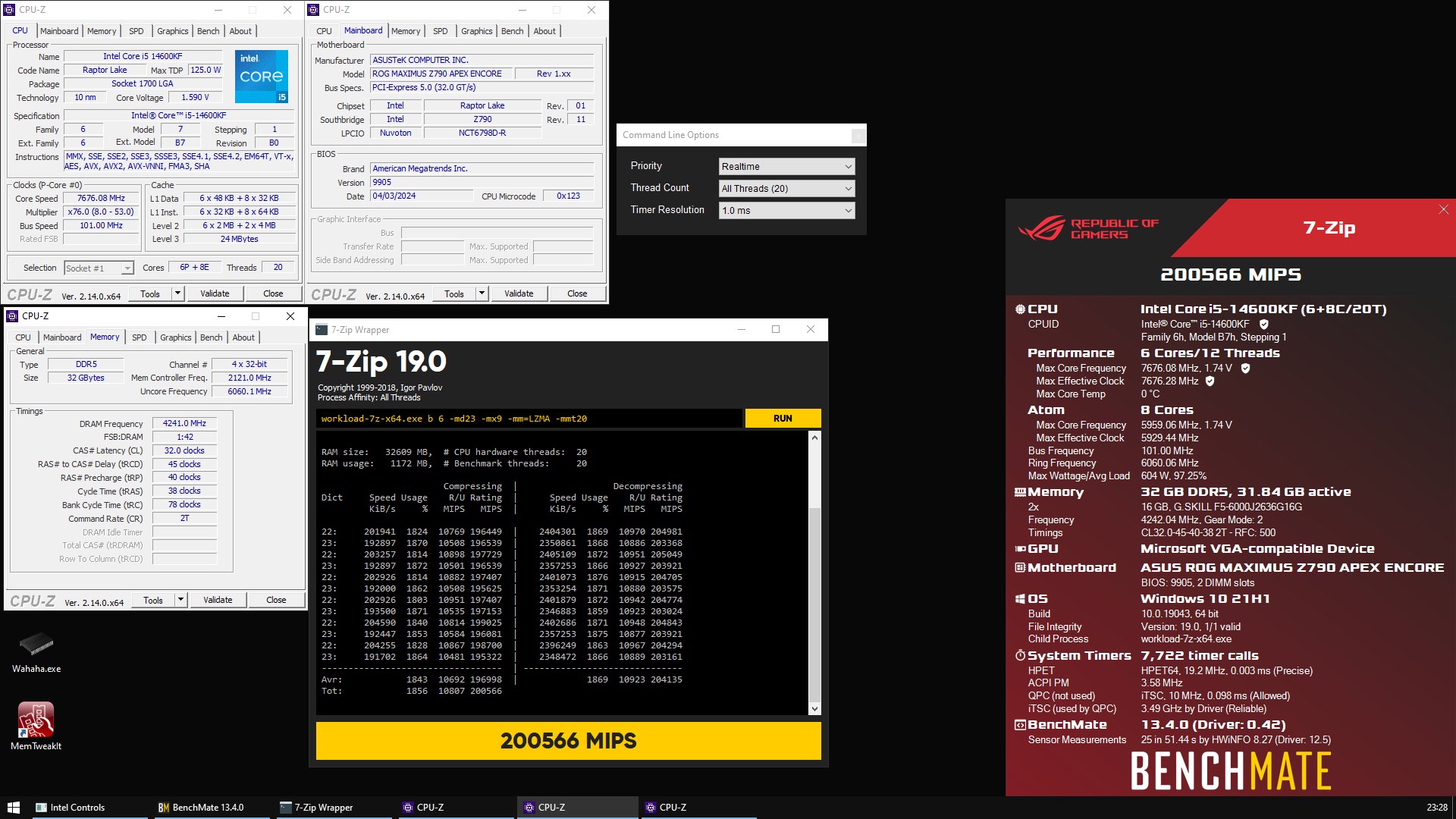Viewport: 1456px width, 819px height.
Task: Click Validate in the CPU-Z Mainboard window
Action: coord(519,294)
